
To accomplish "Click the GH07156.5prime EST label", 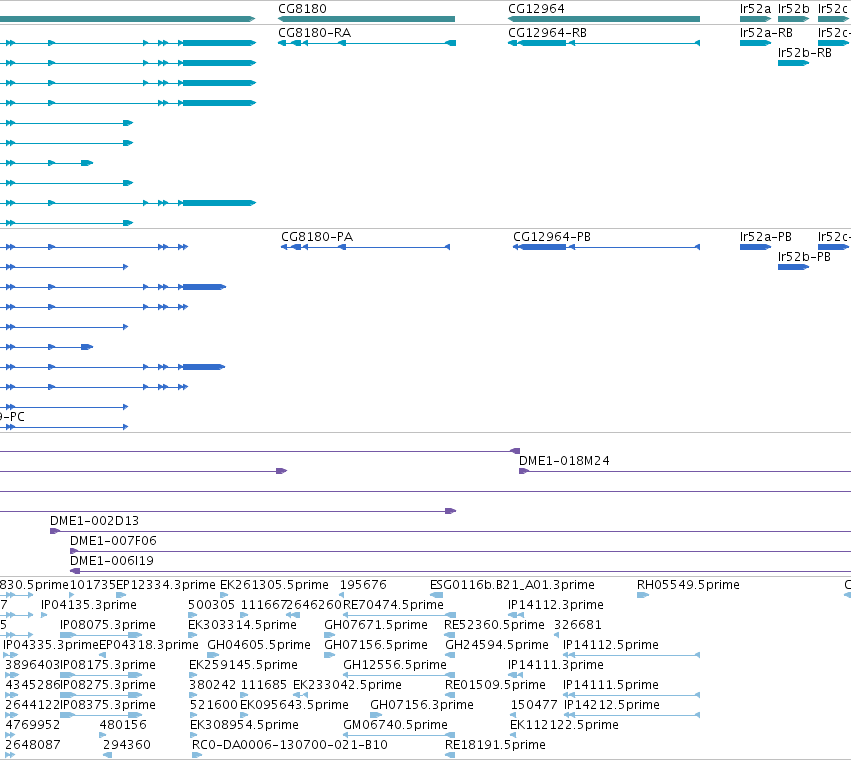I will [x=376, y=645].
